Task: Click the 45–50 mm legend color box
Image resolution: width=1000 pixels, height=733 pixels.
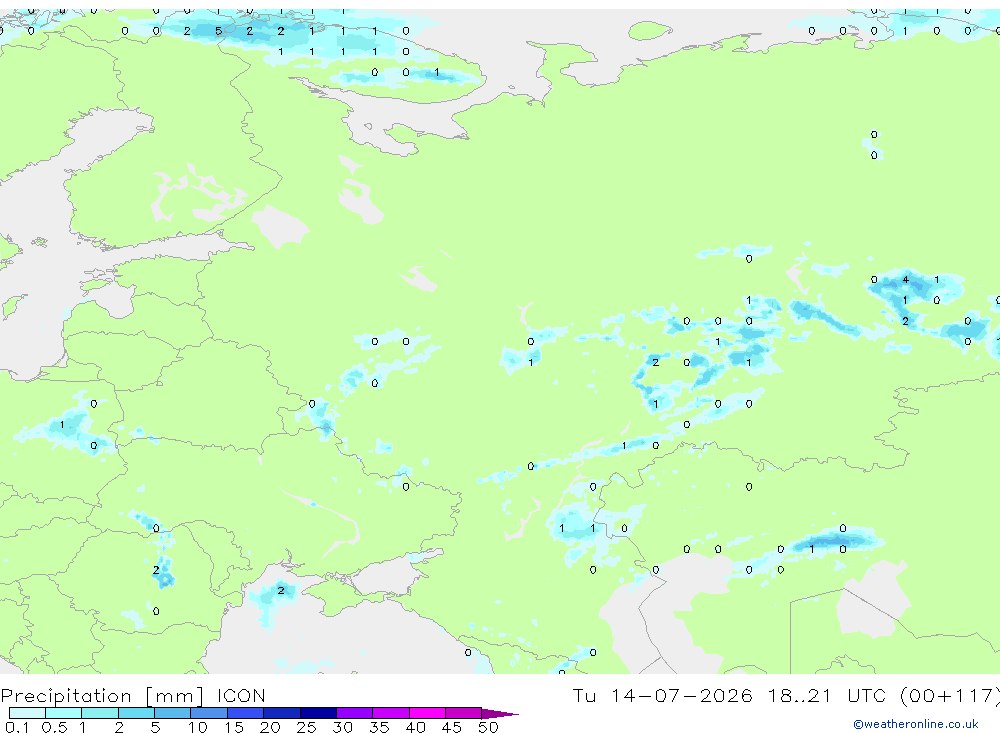Action: tap(464, 713)
